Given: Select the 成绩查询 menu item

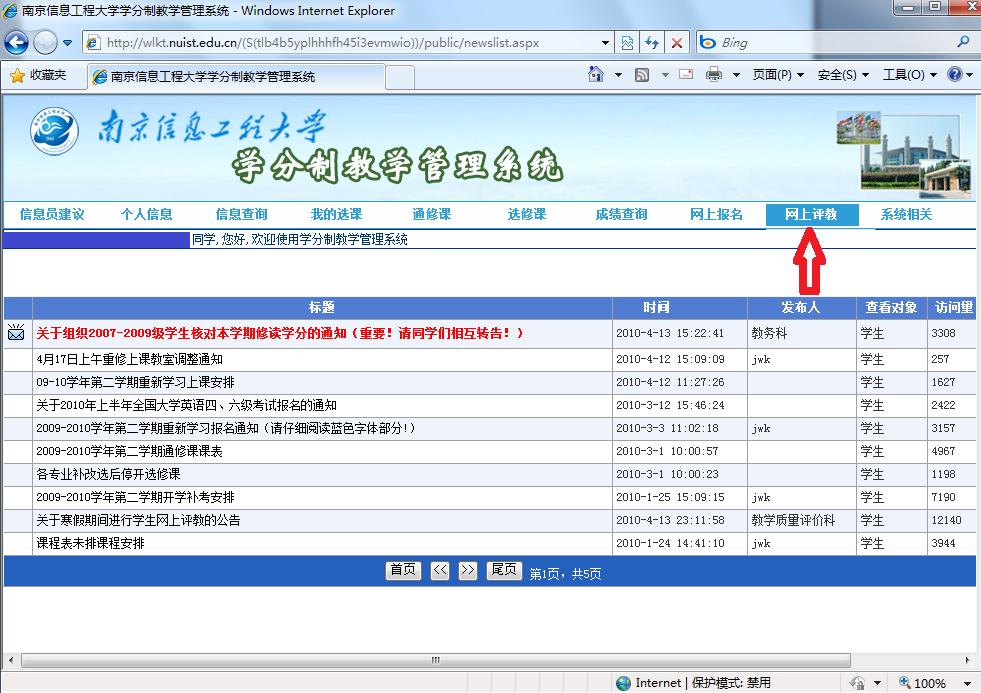Looking at the screenshot, I should pyautogui.click(x=621, y=214).
